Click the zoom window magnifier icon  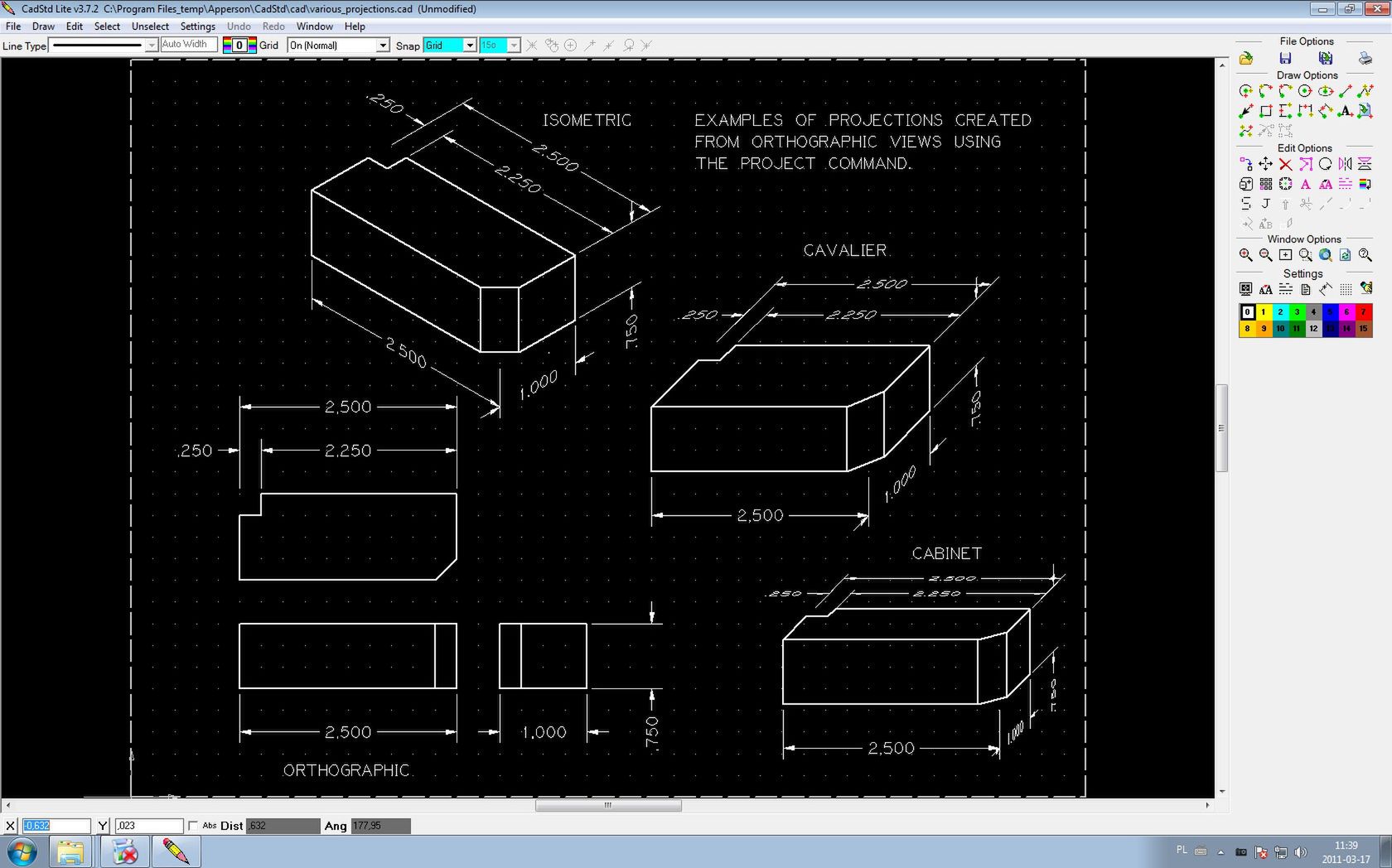(x=1305, y=255)
